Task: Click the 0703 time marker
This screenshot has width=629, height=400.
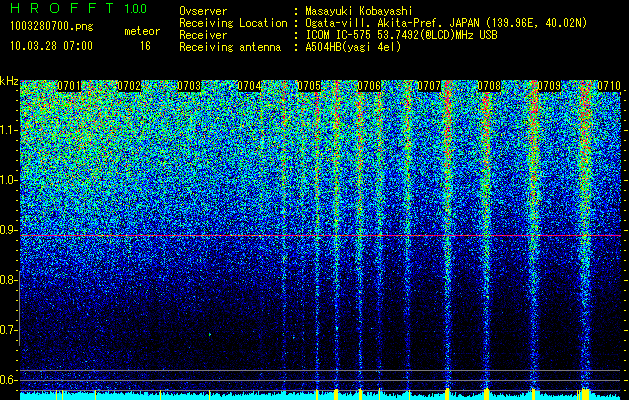Action: [189, 86]
